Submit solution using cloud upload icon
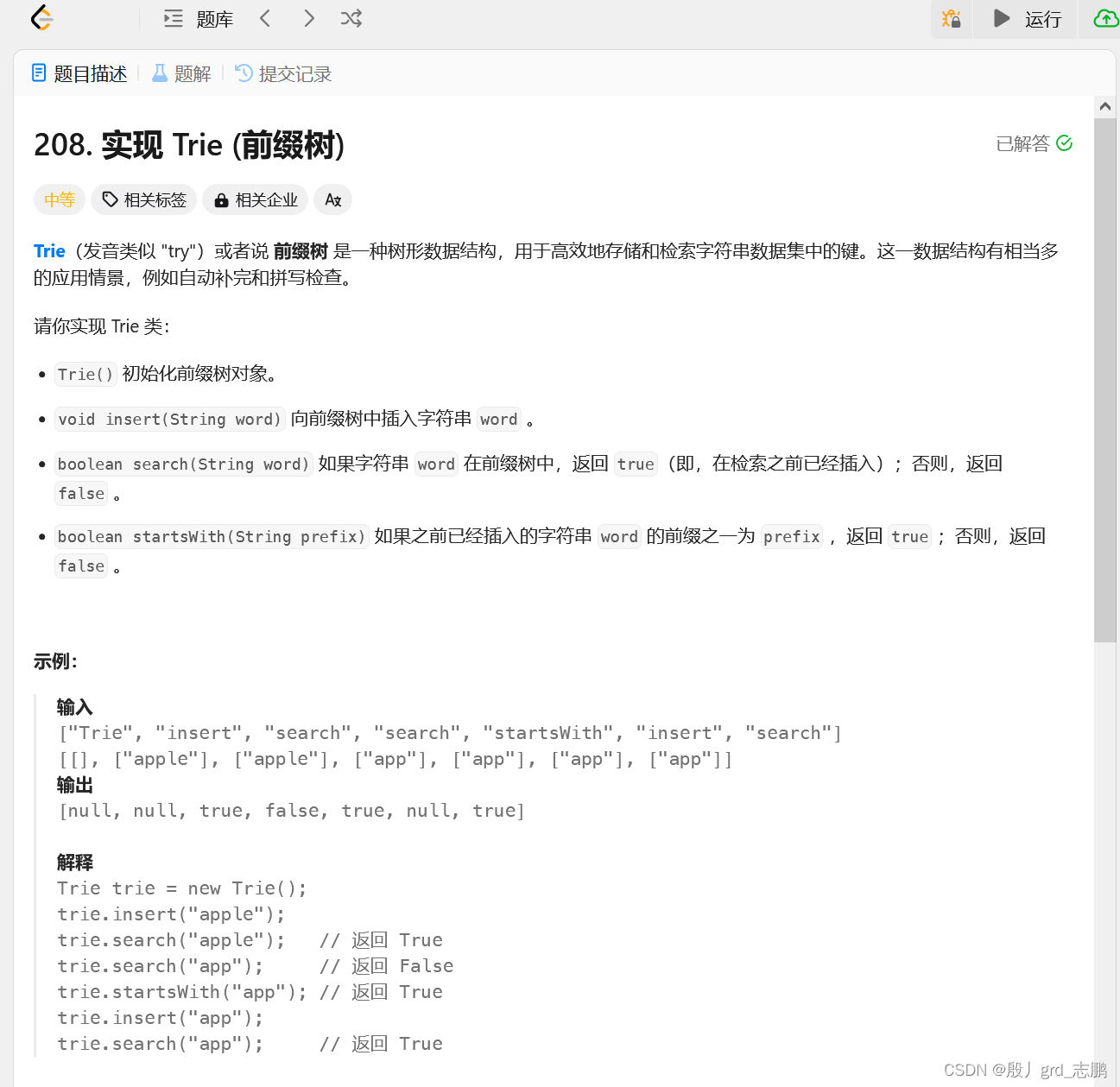1120x1087 pixels. click(1105, 18)
